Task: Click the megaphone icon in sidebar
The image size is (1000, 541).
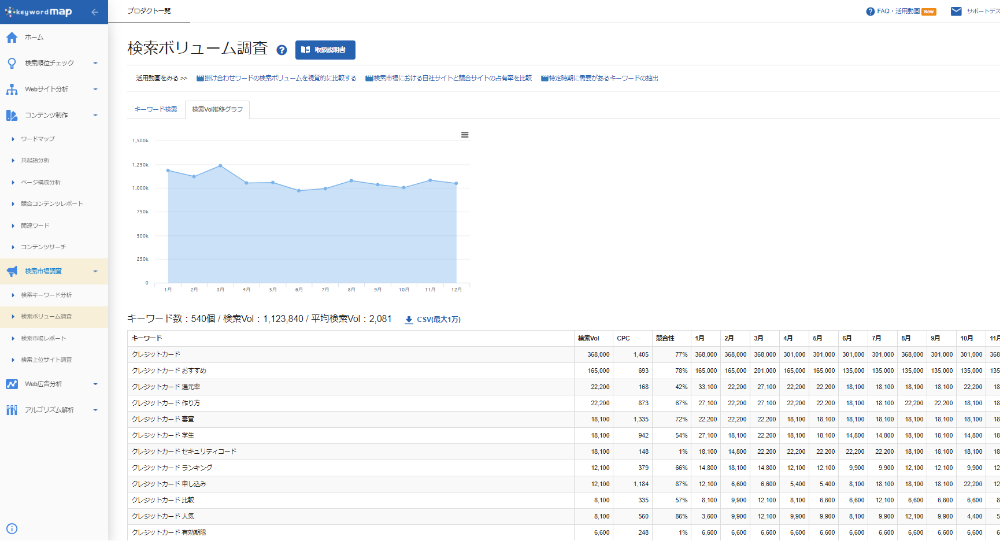Action: tap(12, 271)
